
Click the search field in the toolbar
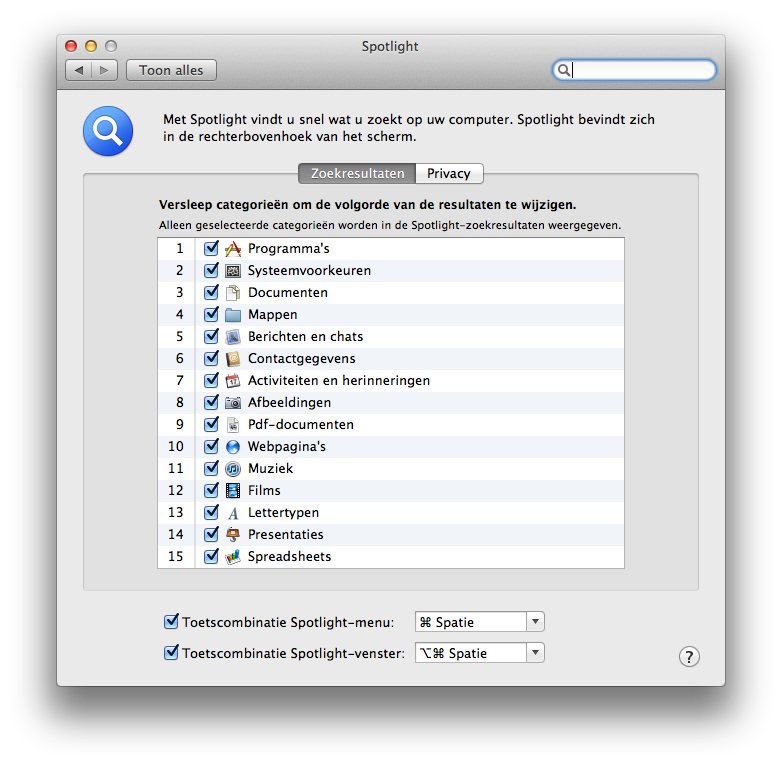pos(640,70)
